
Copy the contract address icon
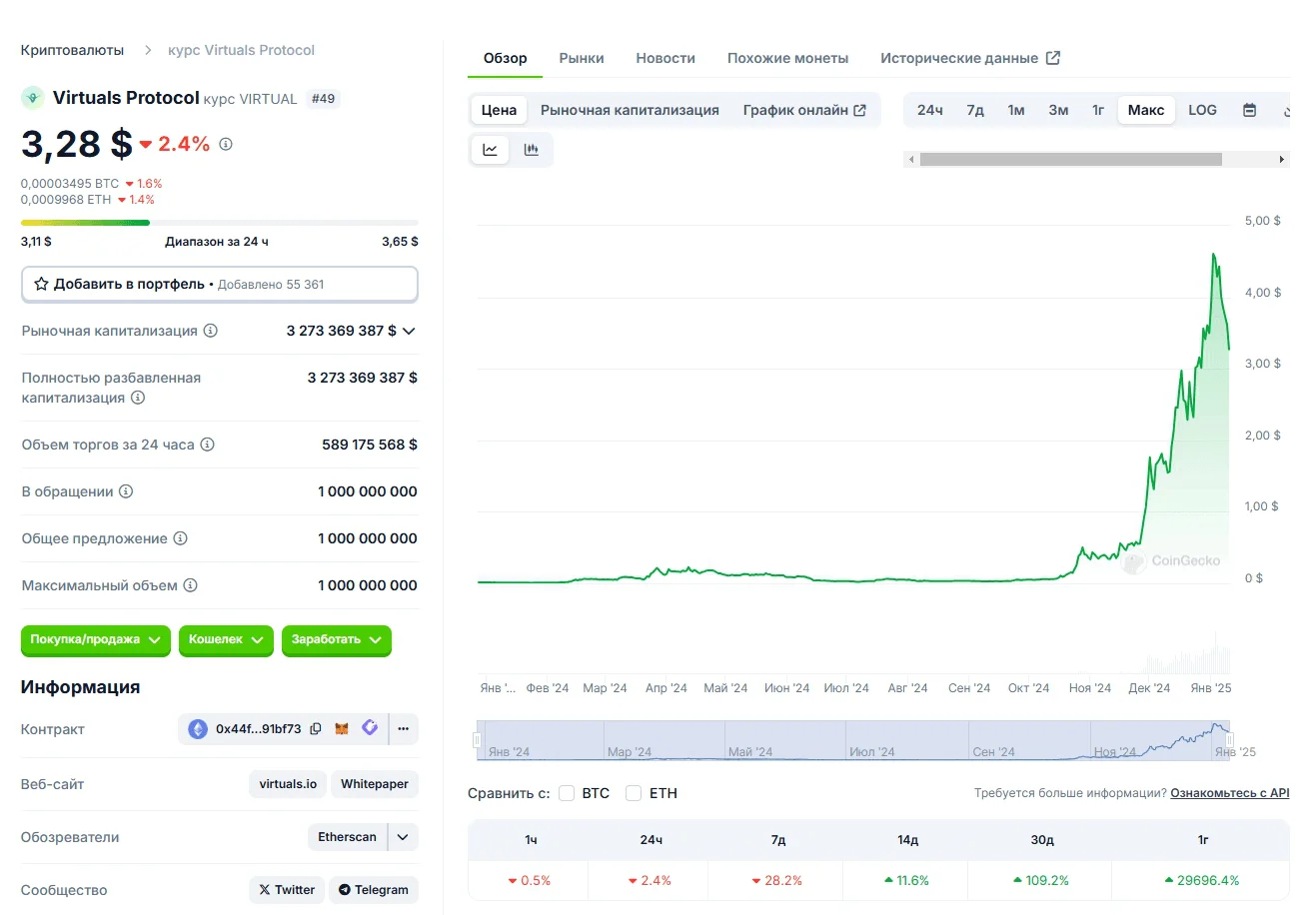316,729
